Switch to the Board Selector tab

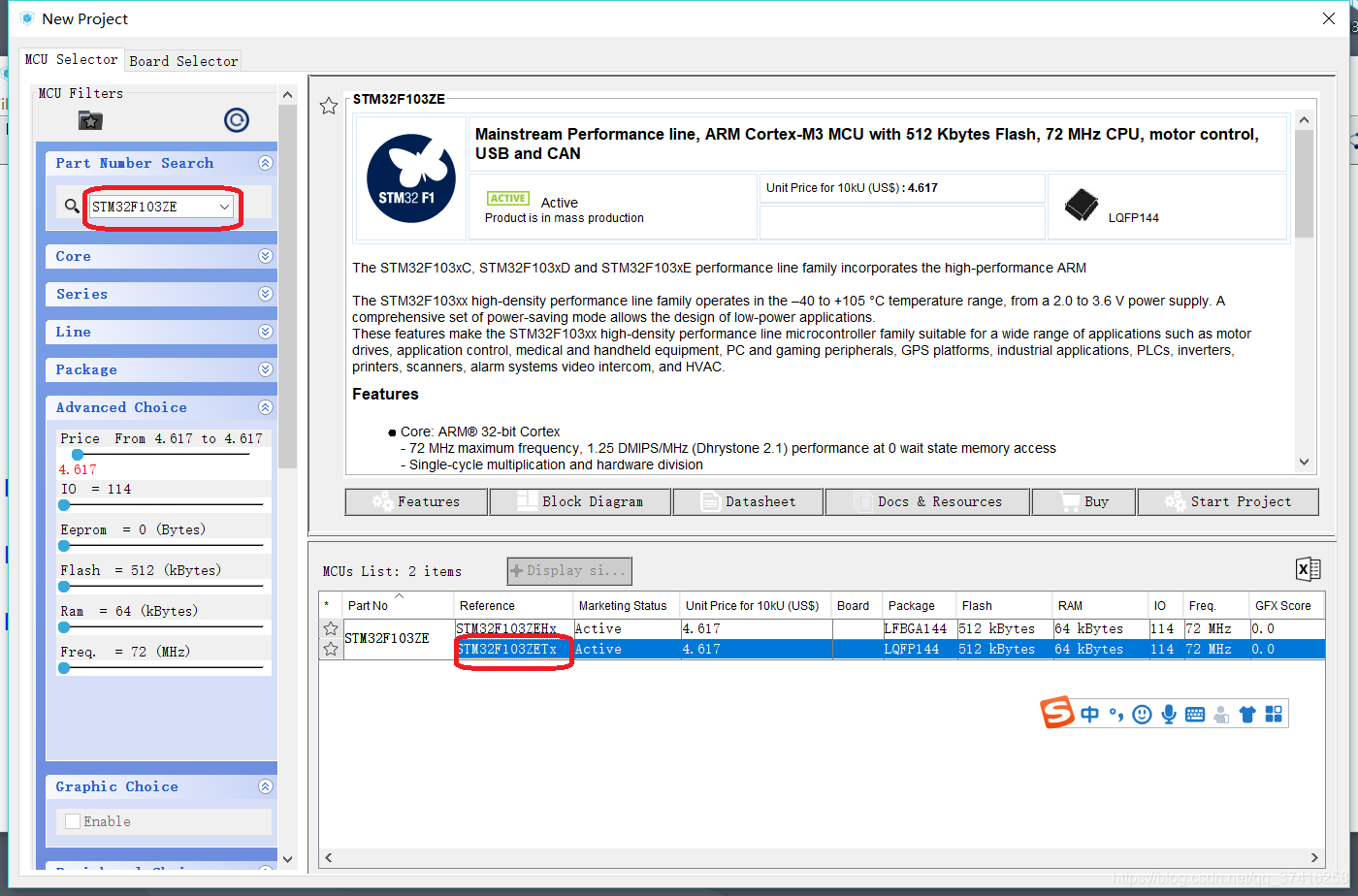coord(183,61)
